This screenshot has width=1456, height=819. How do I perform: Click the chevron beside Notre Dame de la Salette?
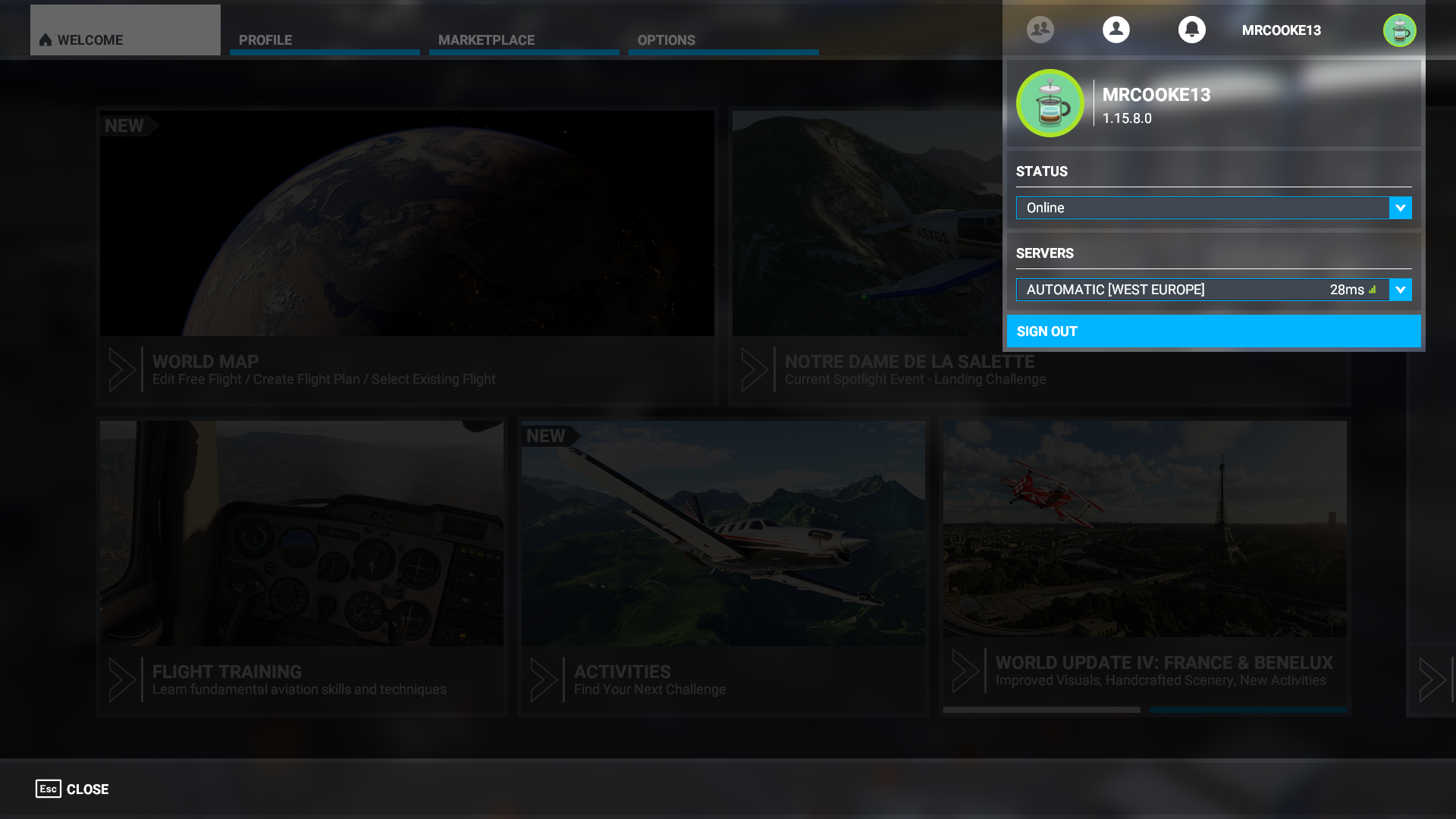tap(755, 369)
